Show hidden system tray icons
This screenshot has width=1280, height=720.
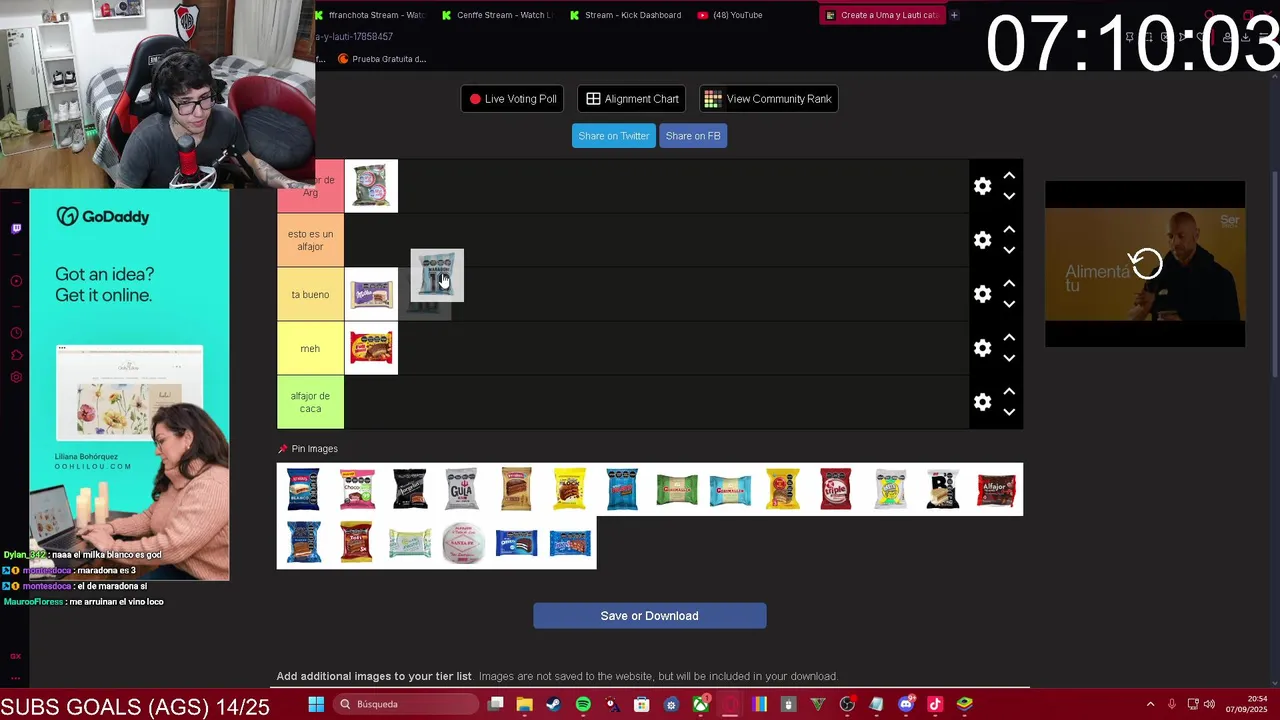1150,704
